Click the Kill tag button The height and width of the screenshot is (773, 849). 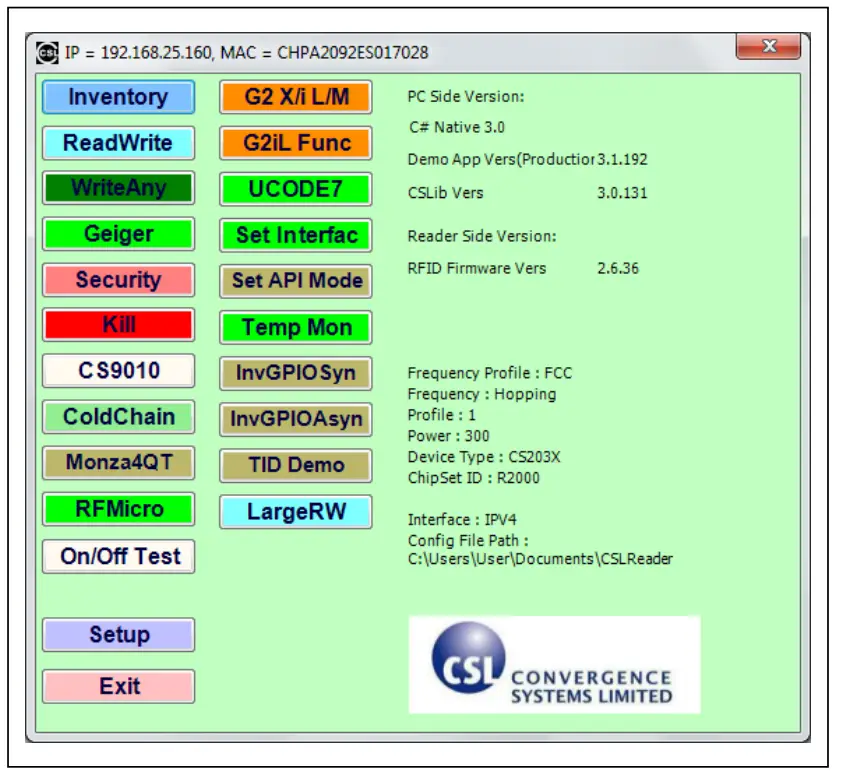(117, 326)
